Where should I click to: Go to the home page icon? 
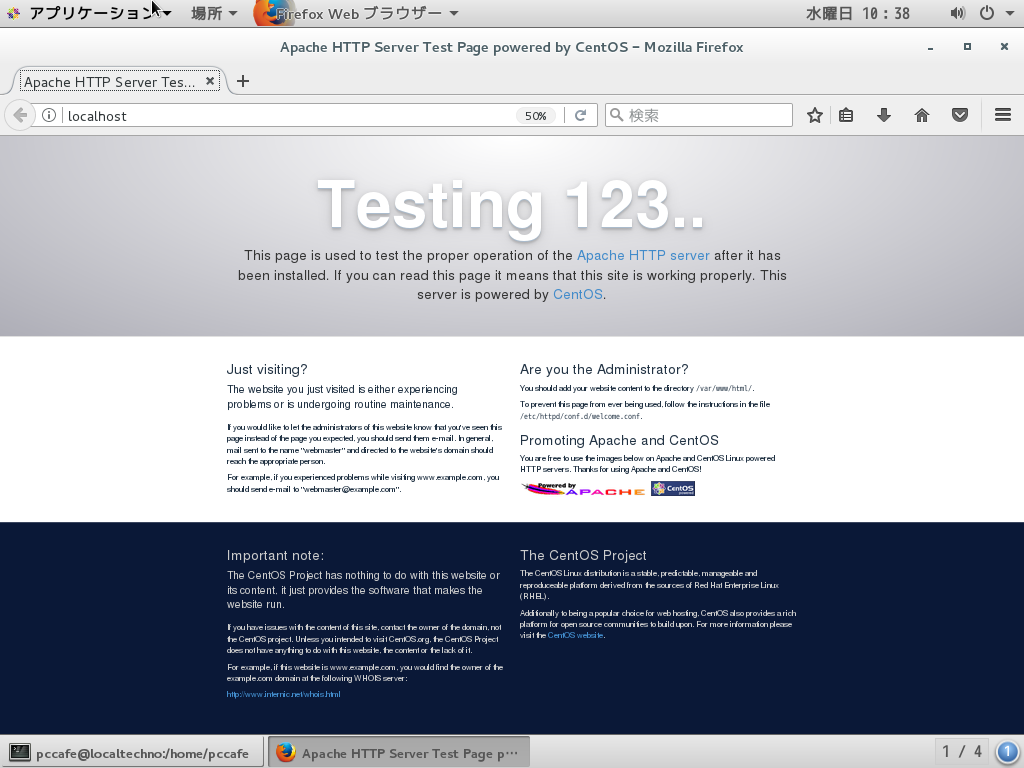(921, 116)
